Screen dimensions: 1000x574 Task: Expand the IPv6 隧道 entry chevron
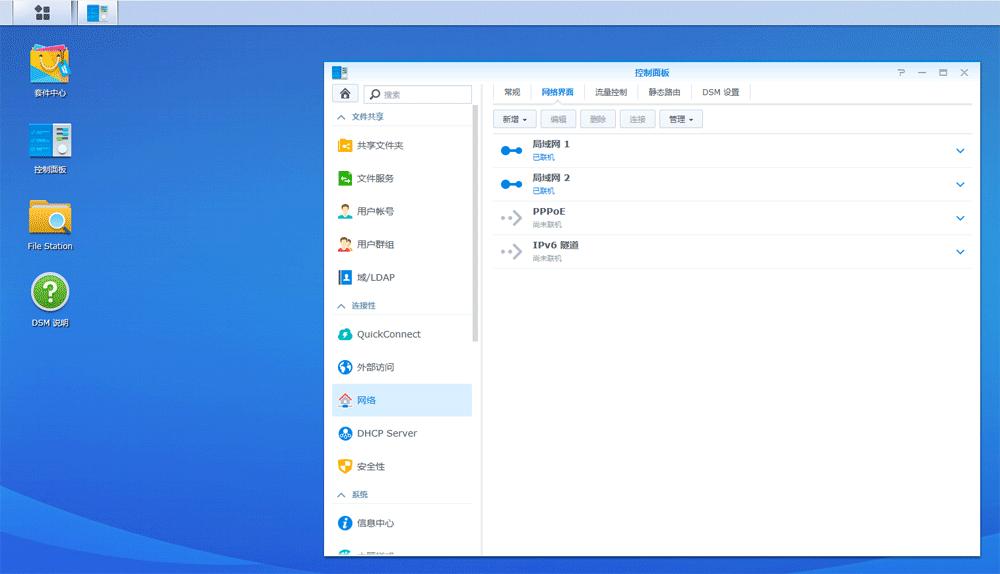click(x=960, y=252)
